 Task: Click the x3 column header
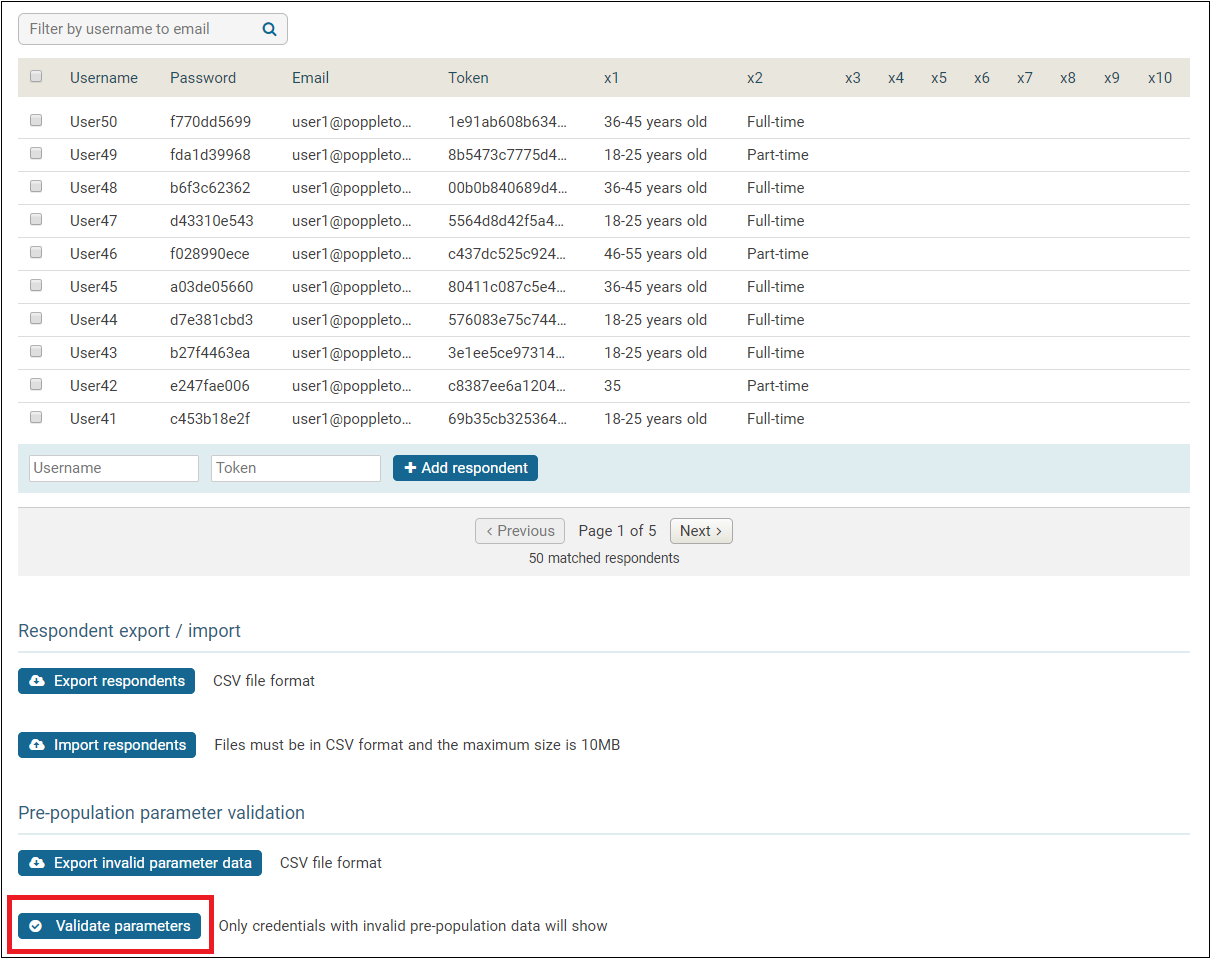(853, 78)
